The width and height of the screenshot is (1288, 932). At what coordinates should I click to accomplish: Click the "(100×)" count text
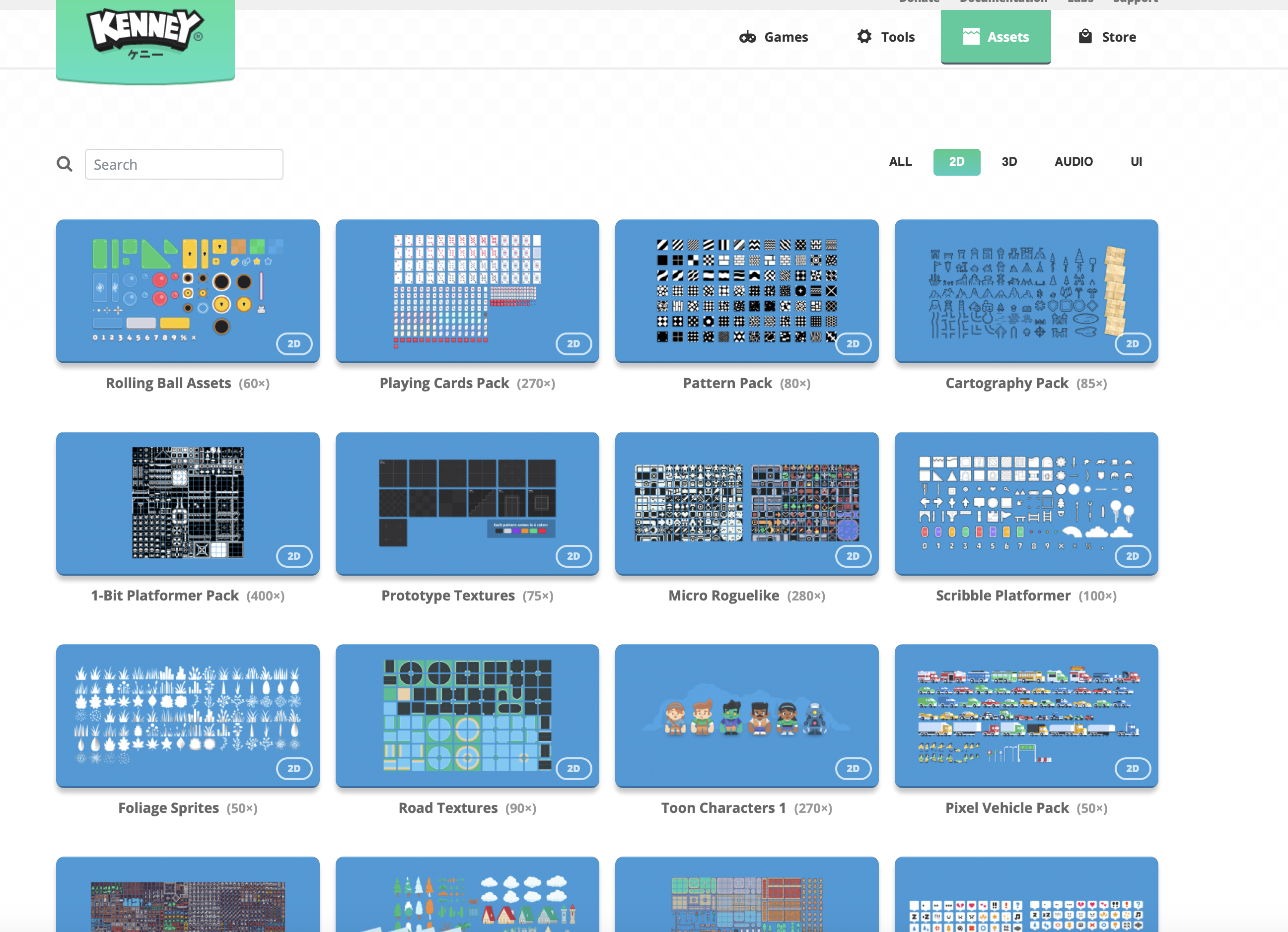click(x=1098, y=596)
